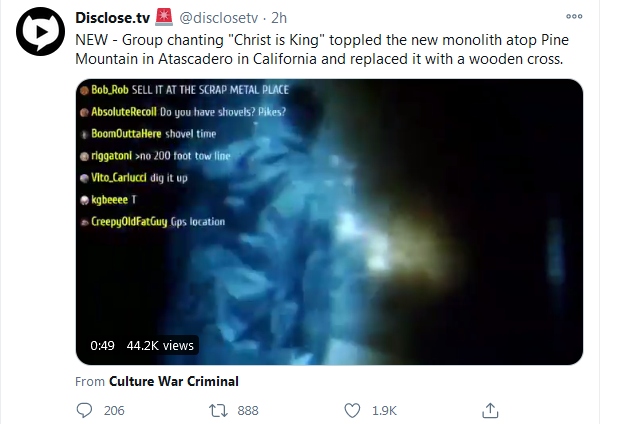This screenshot has height=424, width=621.
Task: Click the reply speech bubble icon
Action: tap(85, 410)
